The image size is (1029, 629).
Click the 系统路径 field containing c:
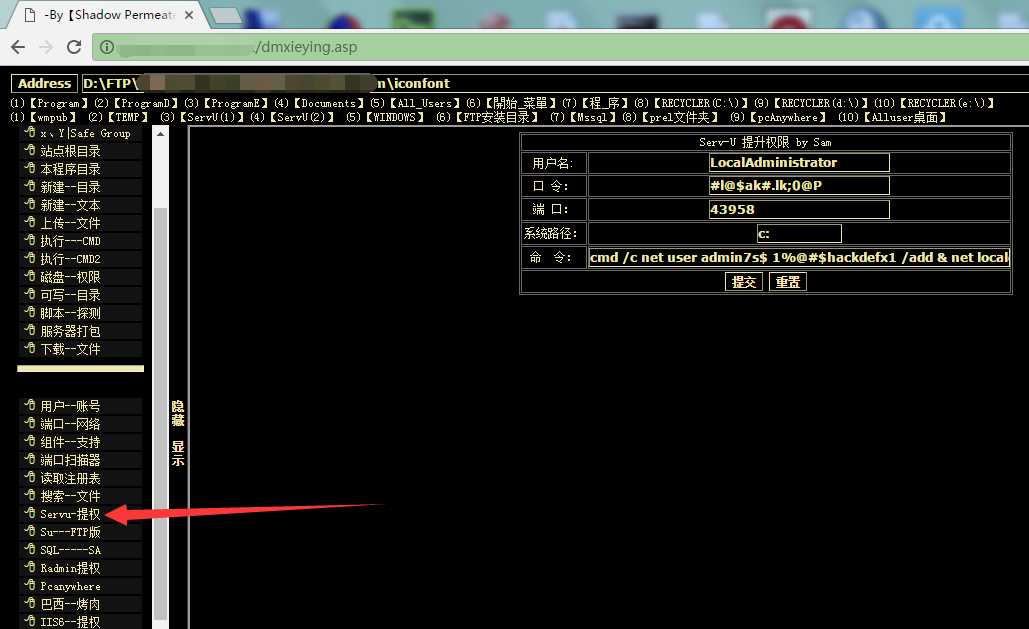pyautogui.click(x=799, y=233)
